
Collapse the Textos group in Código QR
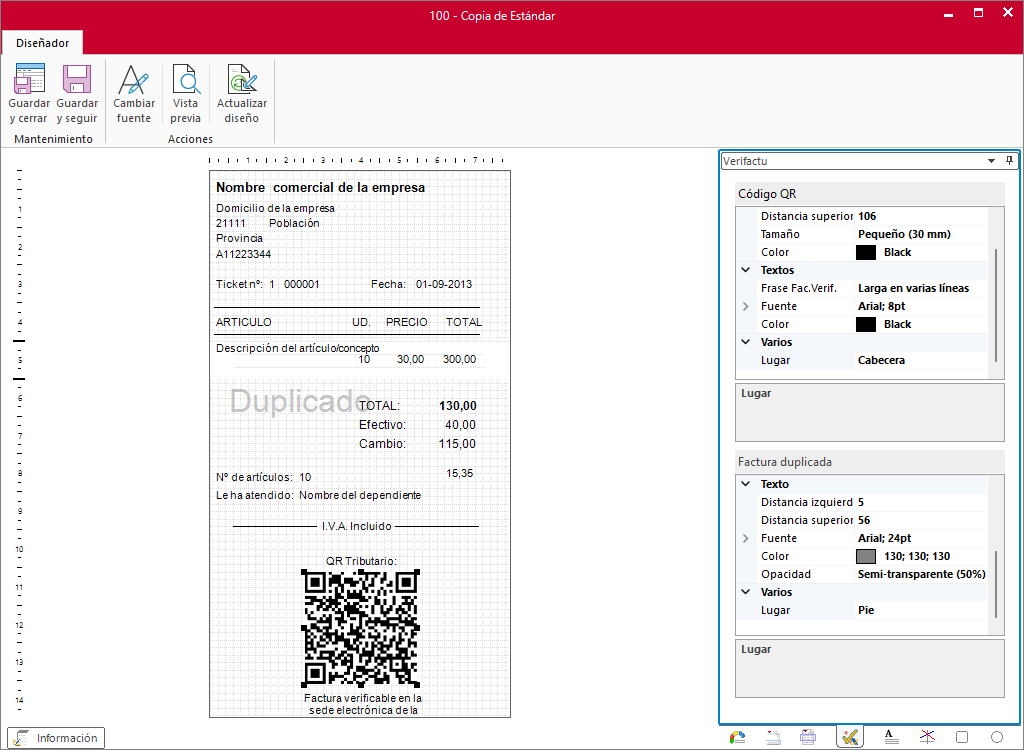[746, 270]
